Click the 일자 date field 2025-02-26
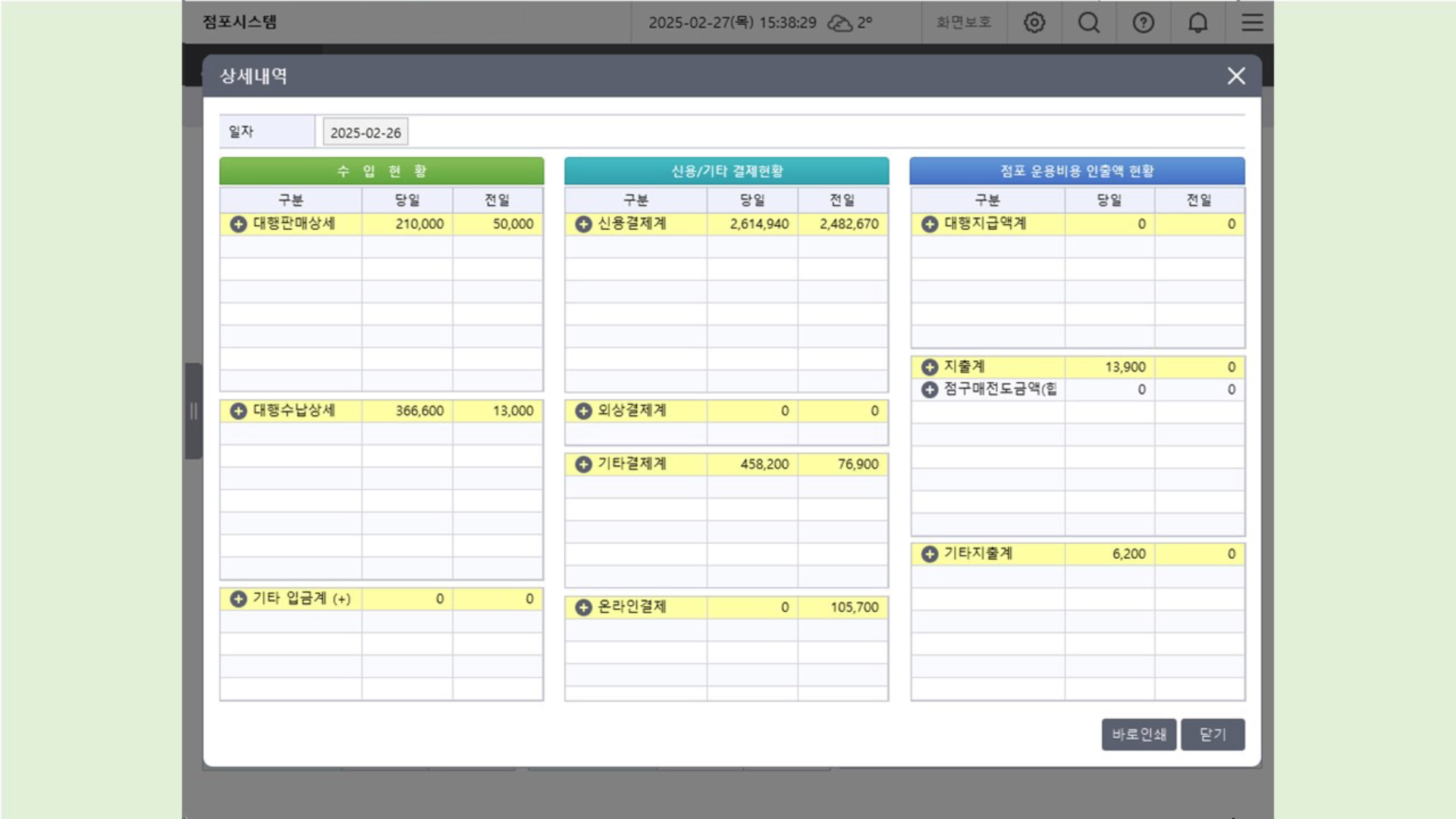 [366, 133]
